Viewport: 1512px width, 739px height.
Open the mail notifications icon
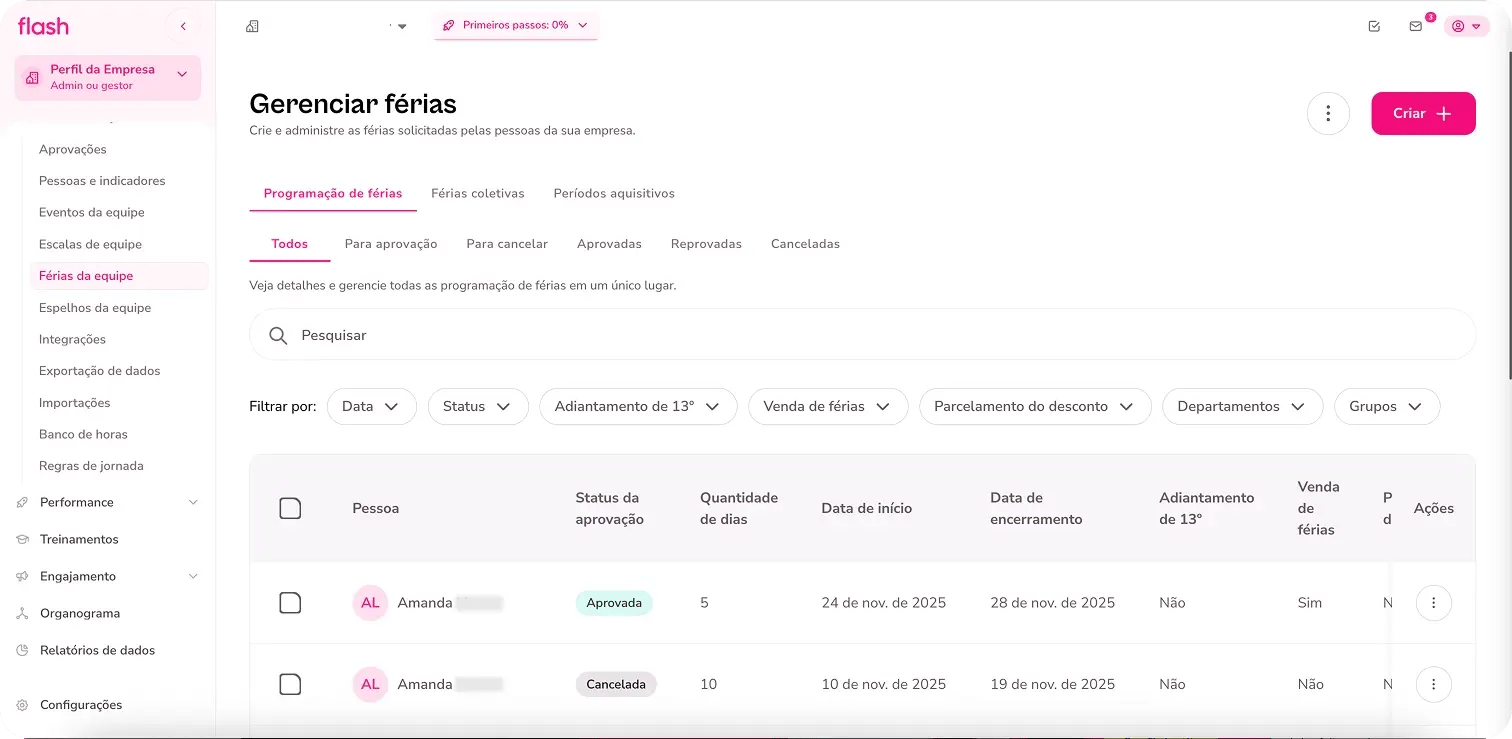click(x=1415, y=26)
